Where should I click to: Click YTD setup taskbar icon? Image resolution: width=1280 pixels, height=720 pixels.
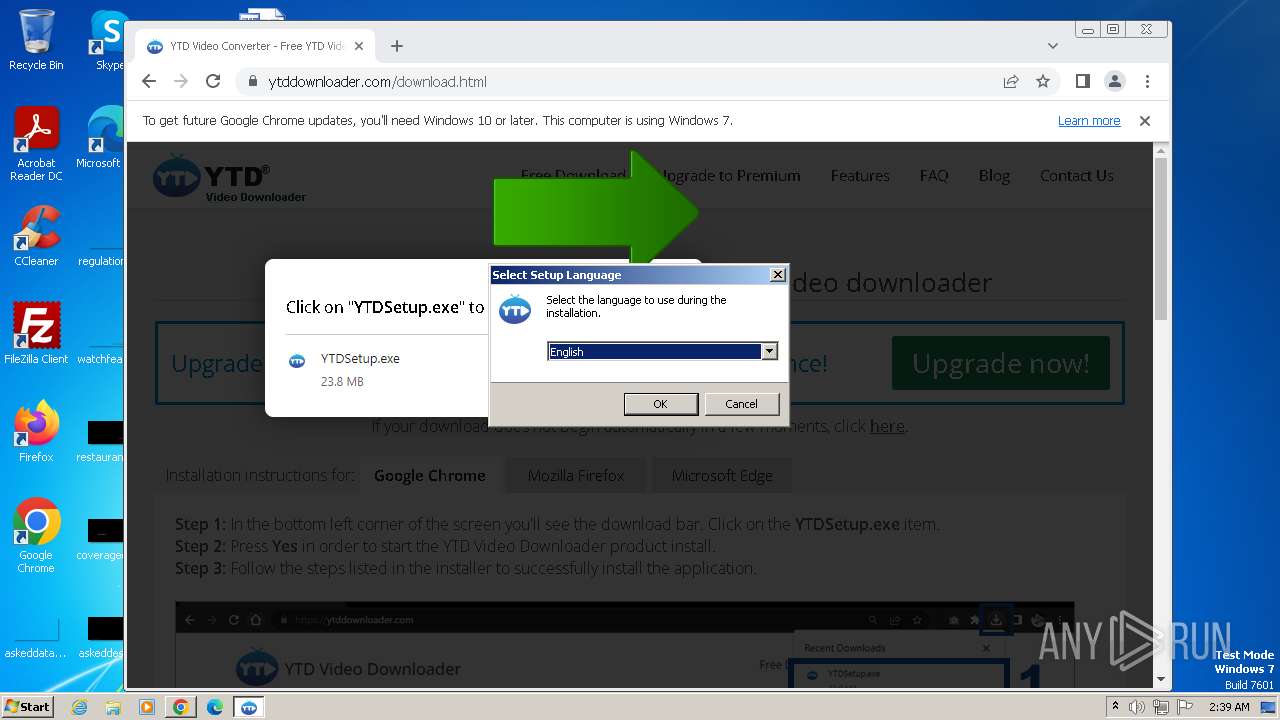click(x=249, y=707)
